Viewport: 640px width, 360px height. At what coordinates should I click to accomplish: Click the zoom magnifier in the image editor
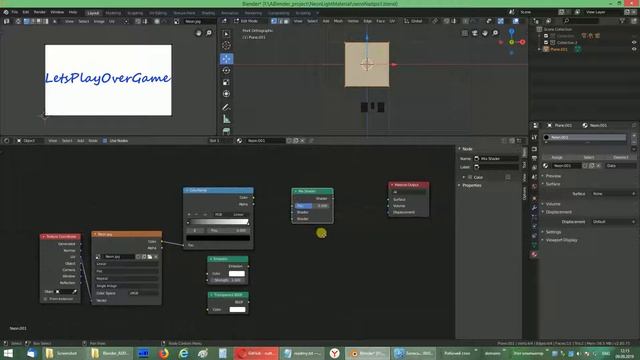tap(209, 33)
